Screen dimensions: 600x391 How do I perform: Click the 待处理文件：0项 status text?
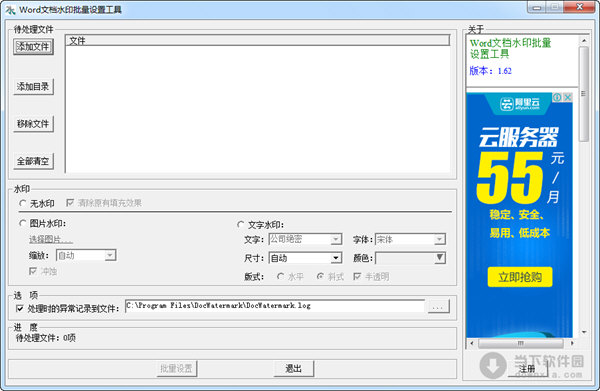[46, 338]
